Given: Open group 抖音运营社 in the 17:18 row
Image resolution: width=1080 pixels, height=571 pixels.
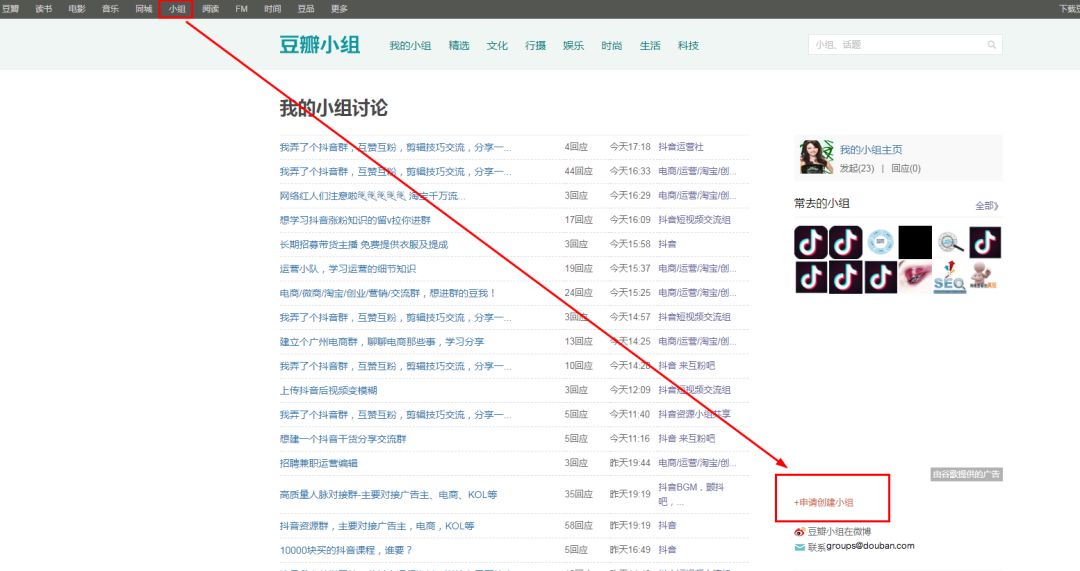Looking at the screenshot, I should pos(681,147).
